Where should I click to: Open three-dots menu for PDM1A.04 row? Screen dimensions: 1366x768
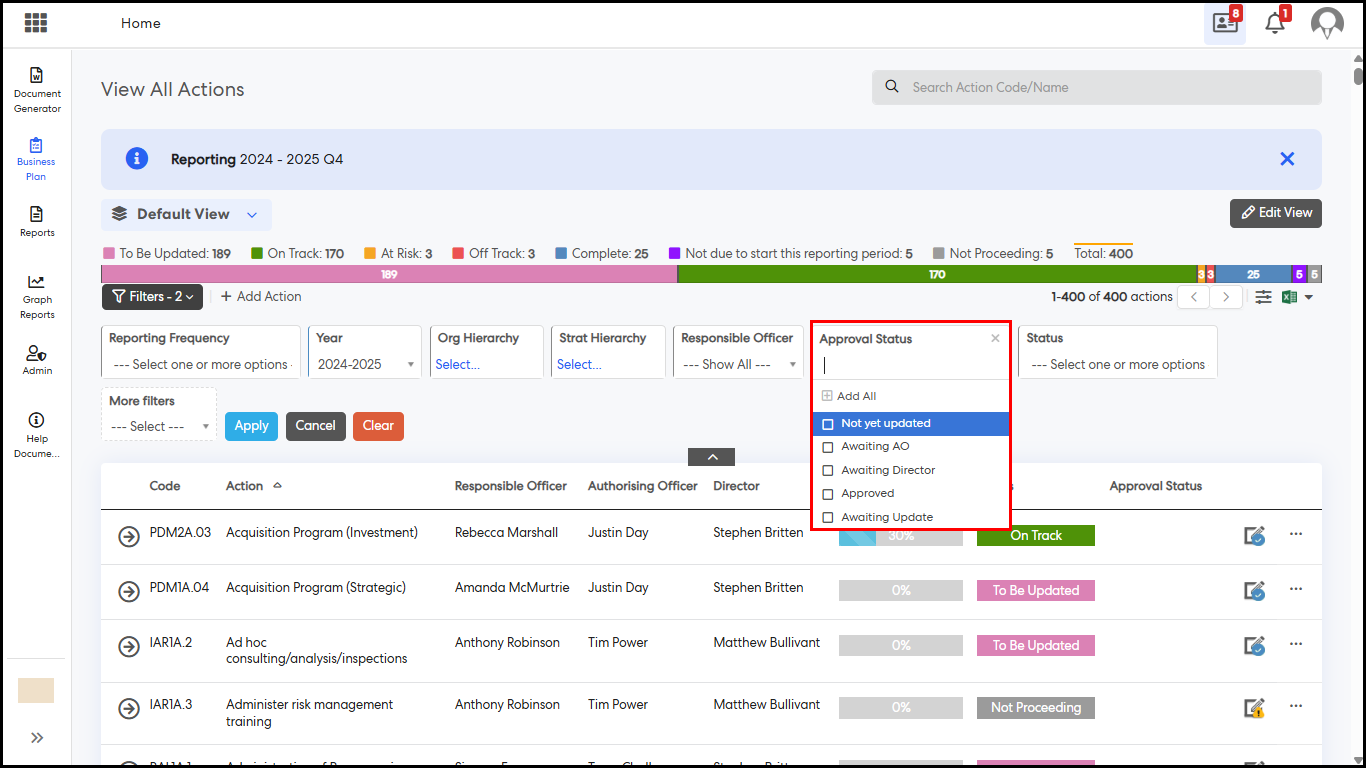[x=1296, y=589]
